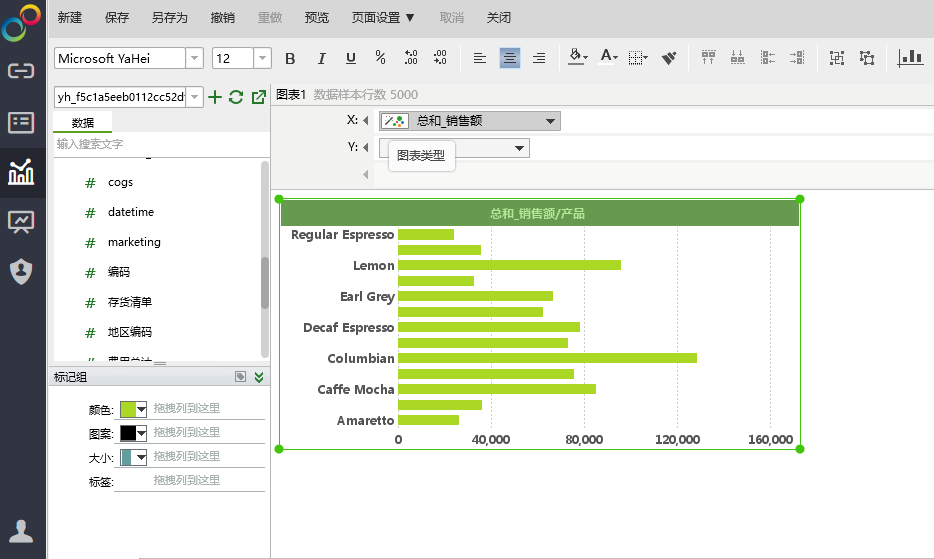
Task: Click 另存为 in the menu bar
Action: coord(170,18)
